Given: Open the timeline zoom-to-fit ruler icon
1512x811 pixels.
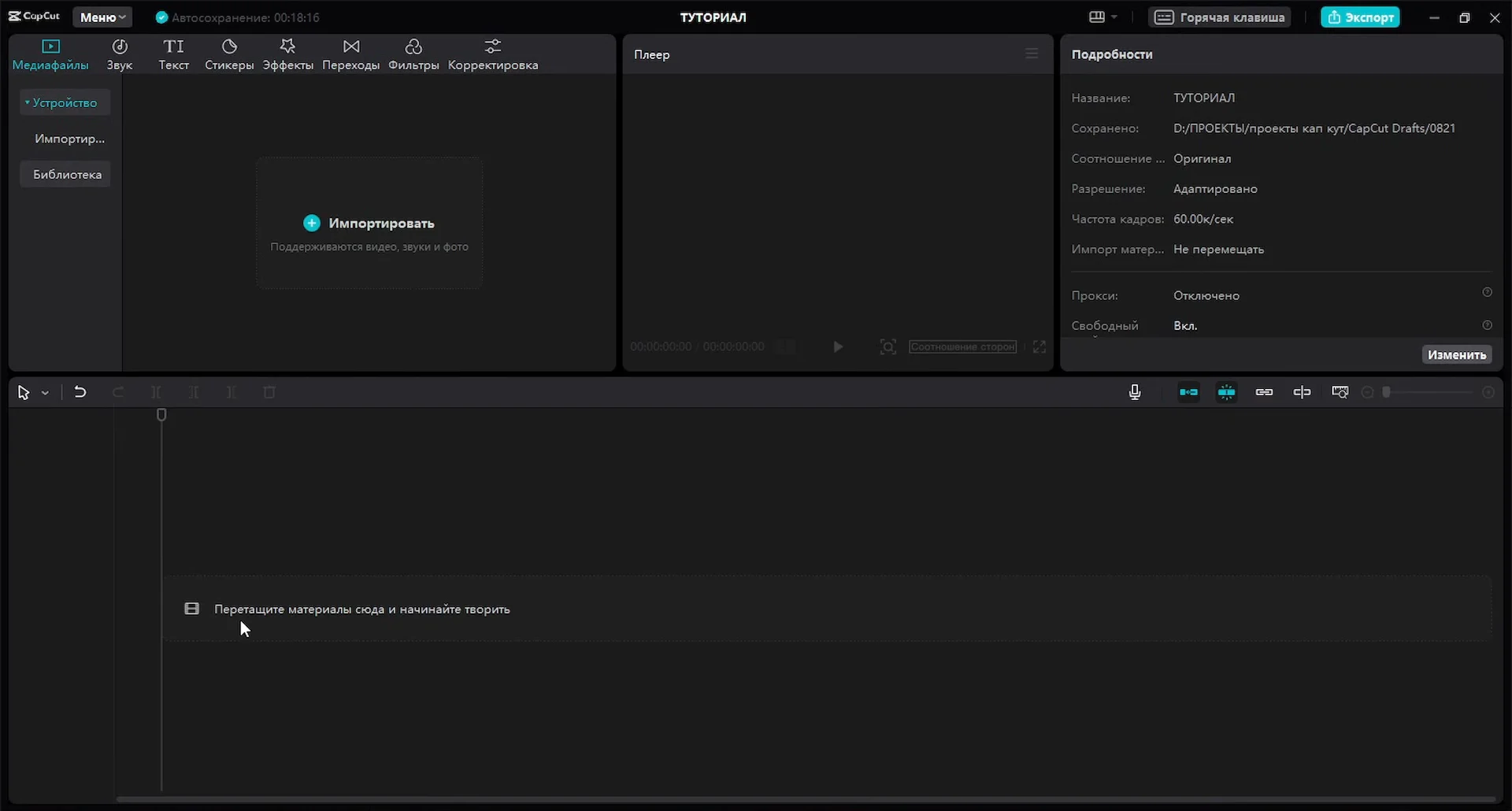Looking at the screenshot, I should click(x=1340, y=392).
